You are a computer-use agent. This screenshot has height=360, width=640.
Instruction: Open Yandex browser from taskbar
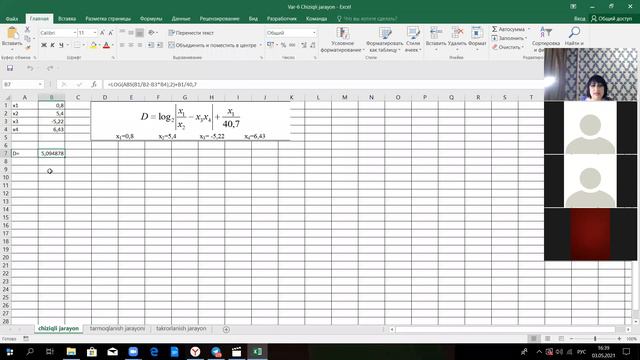click(195, 351)
